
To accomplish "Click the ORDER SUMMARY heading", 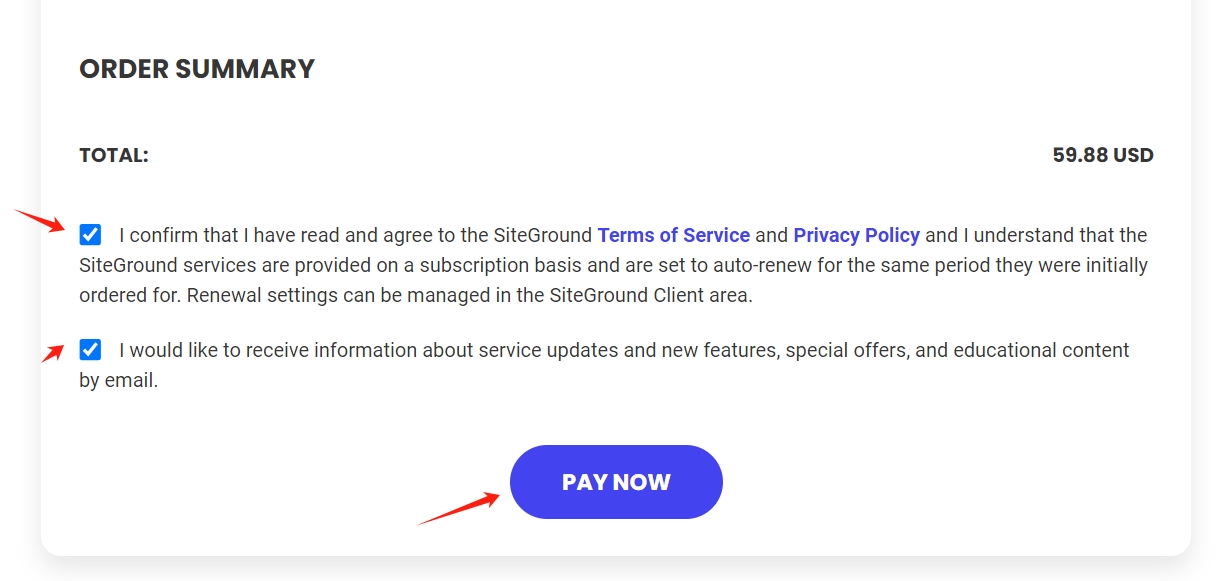I will [197, 69].
